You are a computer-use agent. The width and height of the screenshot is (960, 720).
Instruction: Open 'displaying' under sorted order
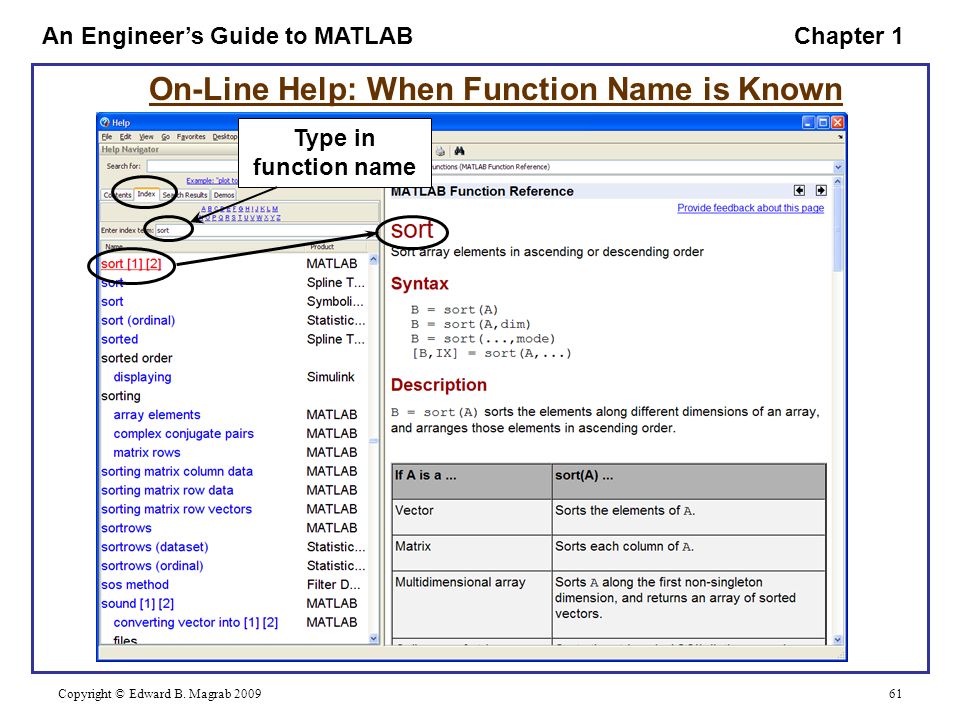click(x=142, y=377)
